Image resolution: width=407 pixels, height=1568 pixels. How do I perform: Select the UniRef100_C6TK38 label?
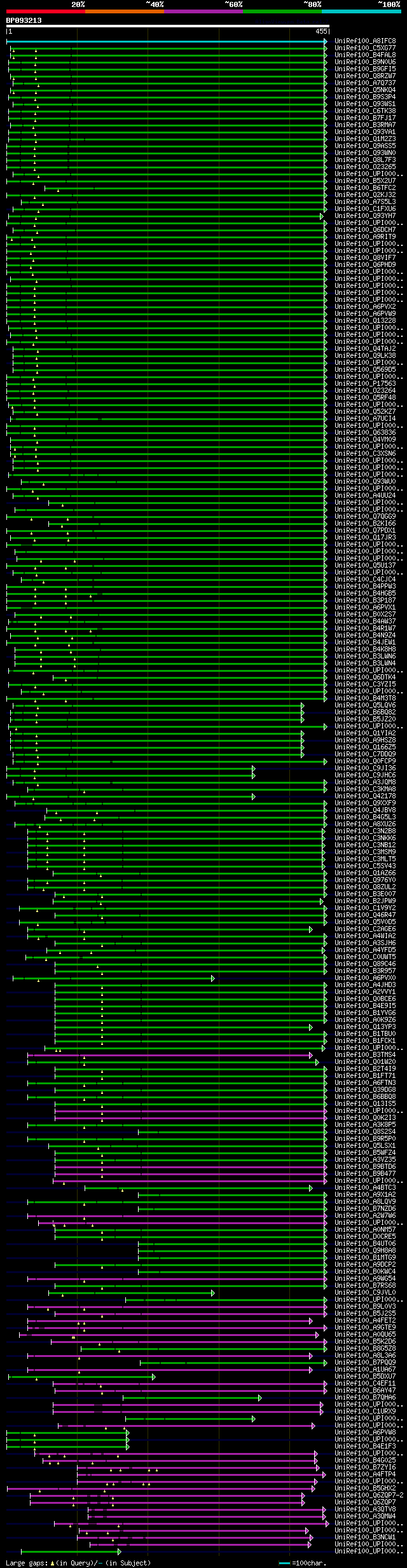click(365, 111)
